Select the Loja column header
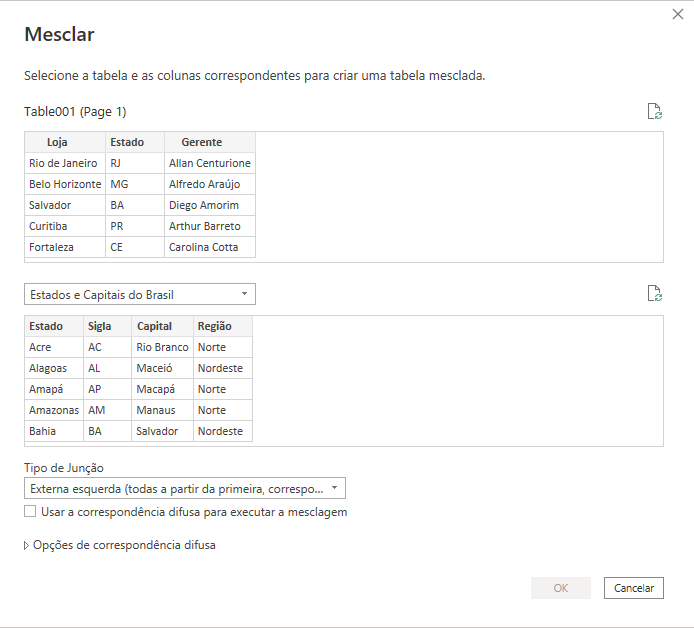The height and width of the screenshot is (628, 694). 65,142
